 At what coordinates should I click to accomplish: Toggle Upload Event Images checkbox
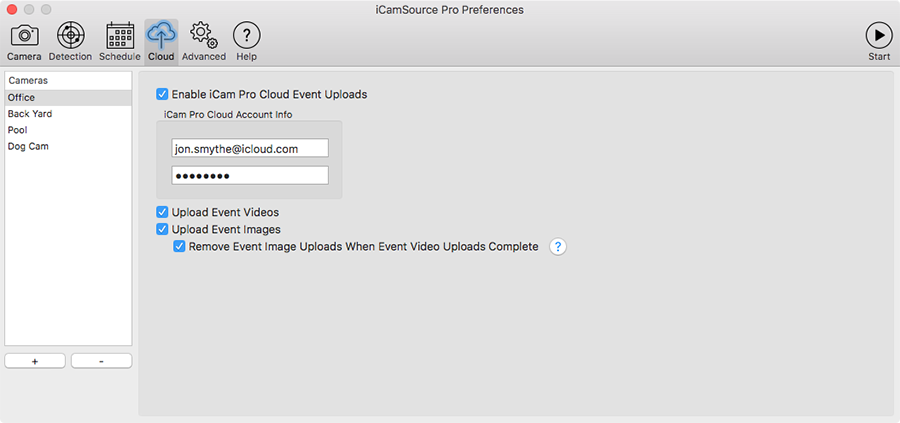click(x=162, y=230)
